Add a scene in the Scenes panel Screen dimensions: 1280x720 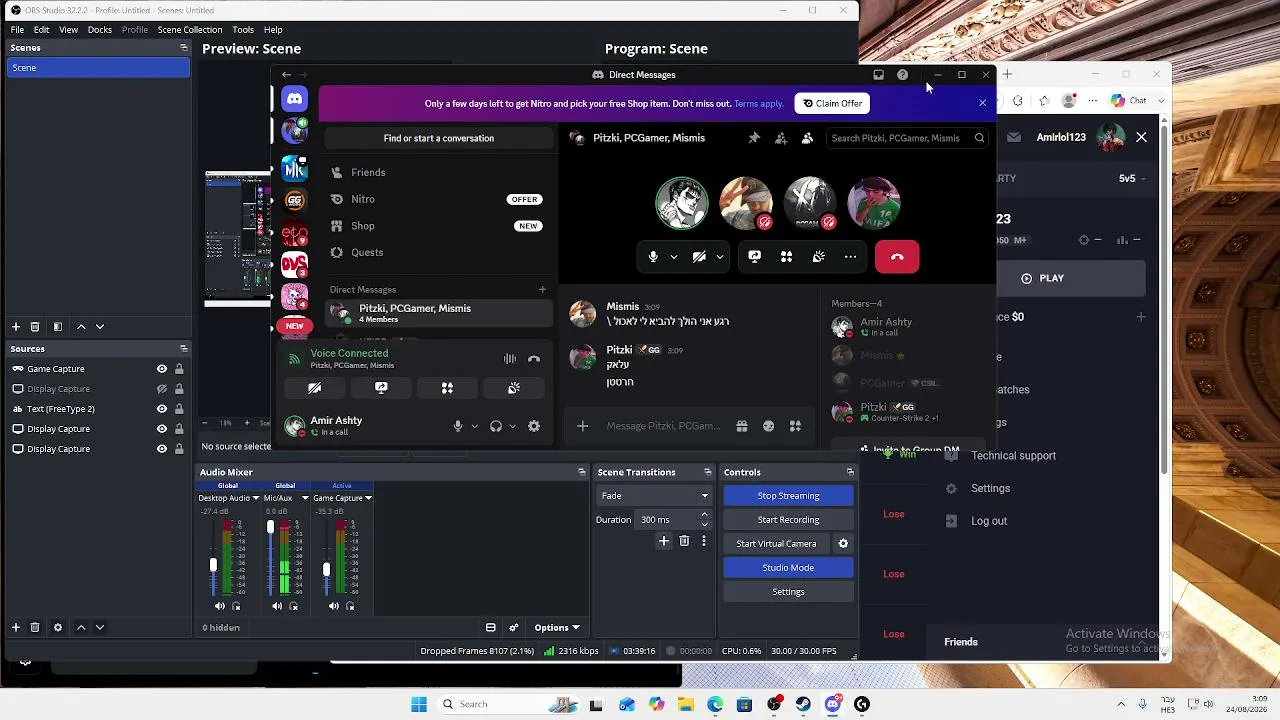(x=16, y=327)
